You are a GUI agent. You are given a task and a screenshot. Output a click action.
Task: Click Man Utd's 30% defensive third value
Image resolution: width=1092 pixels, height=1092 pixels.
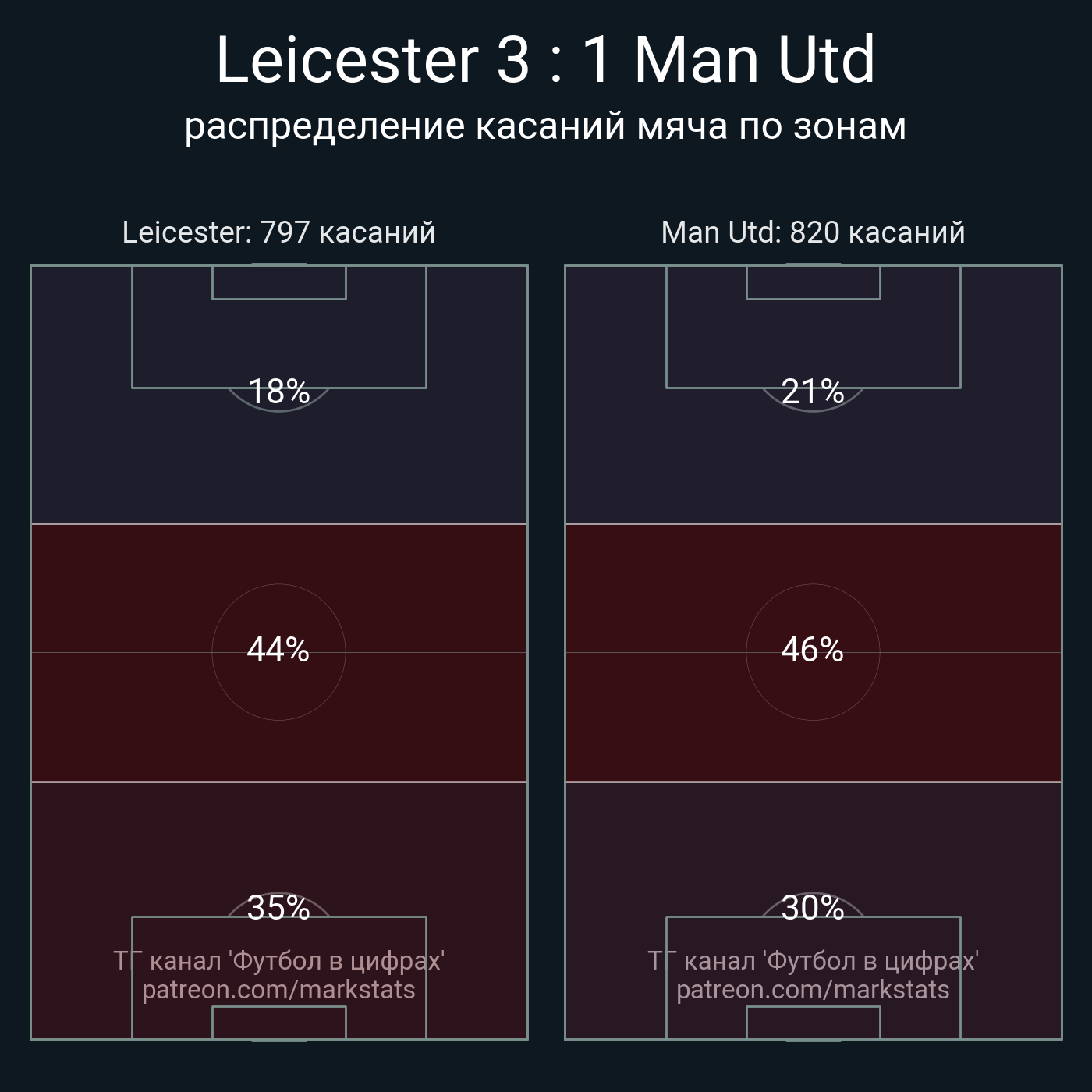coord(813,908)
